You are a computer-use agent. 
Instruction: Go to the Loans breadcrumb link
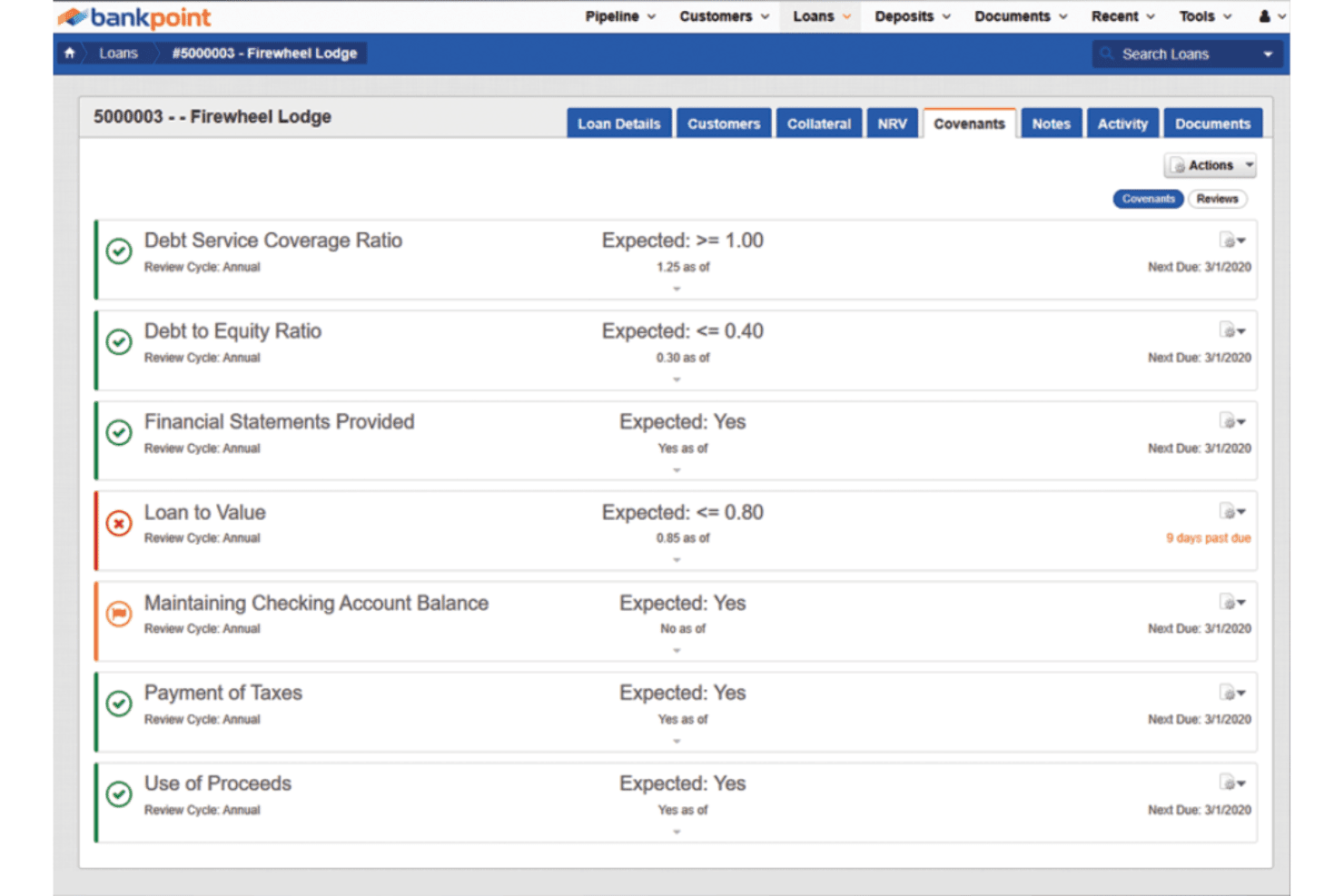(x=118, y=54)
